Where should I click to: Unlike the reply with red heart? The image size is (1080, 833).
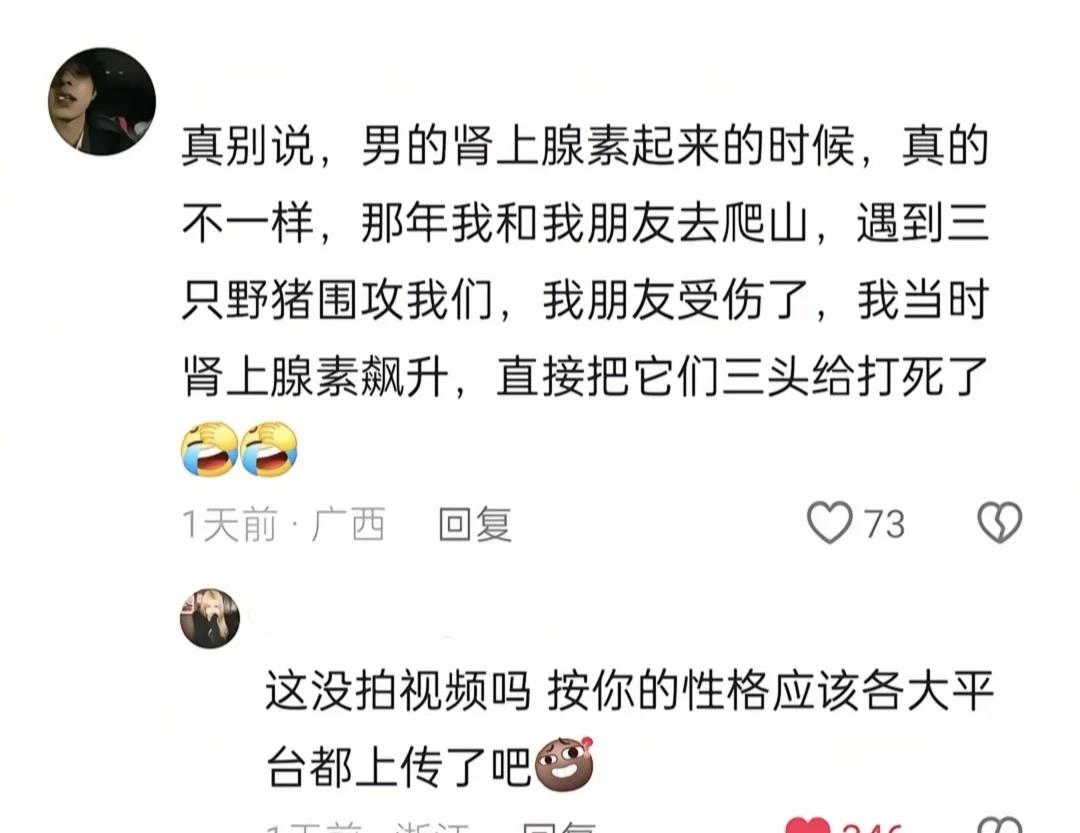click(808, 825)
